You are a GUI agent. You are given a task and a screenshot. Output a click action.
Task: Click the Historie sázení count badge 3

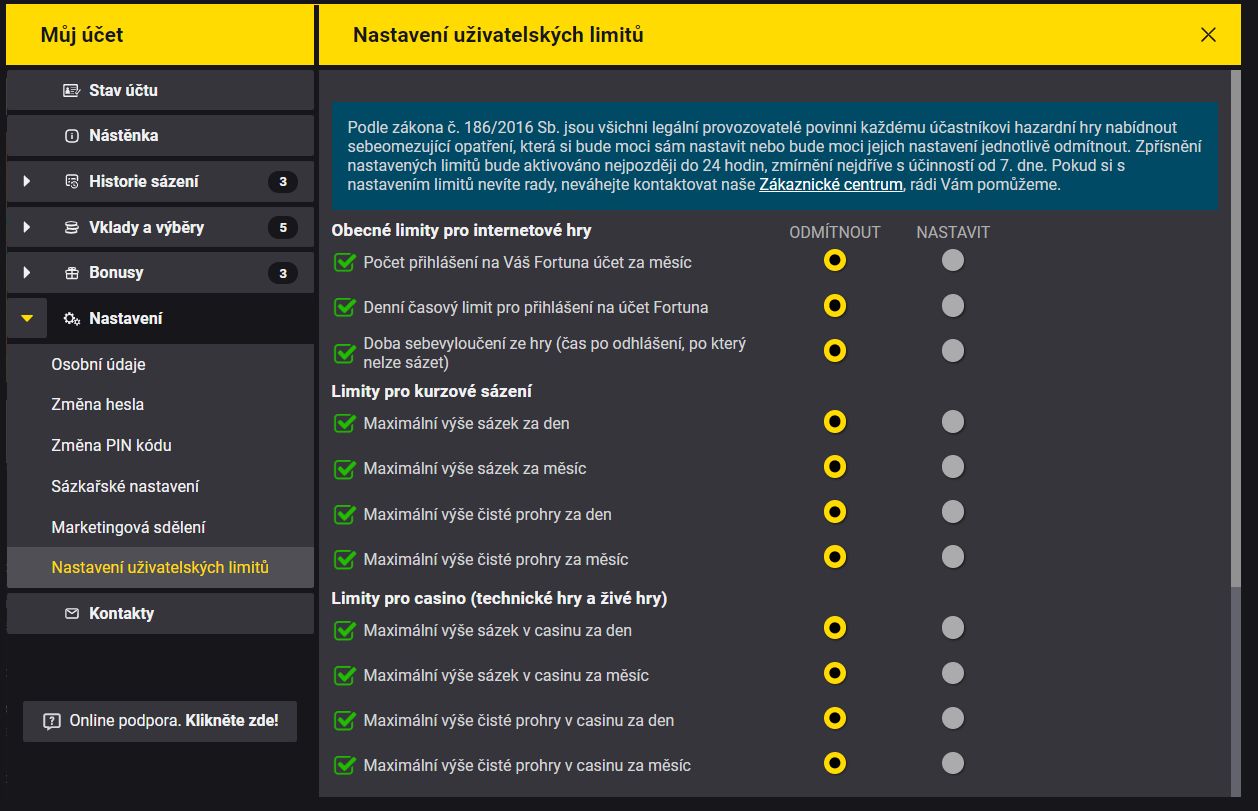[283, 182]
